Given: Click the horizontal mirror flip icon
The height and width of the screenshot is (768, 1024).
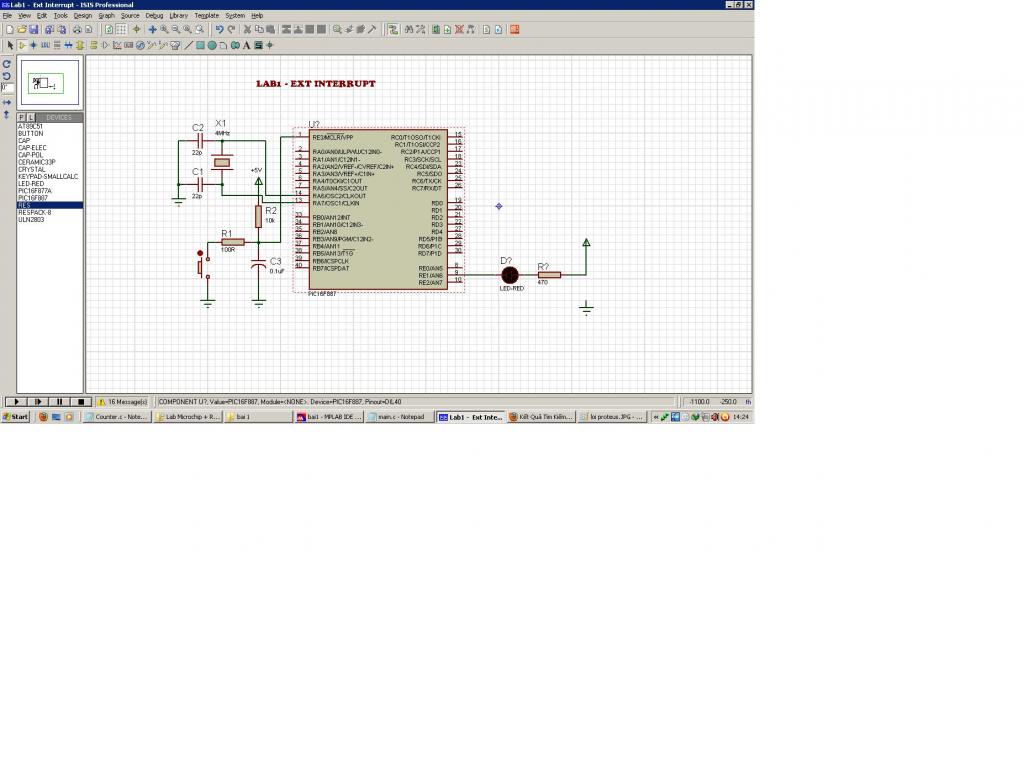Looking at the screenshot, I should pos(6,102).
